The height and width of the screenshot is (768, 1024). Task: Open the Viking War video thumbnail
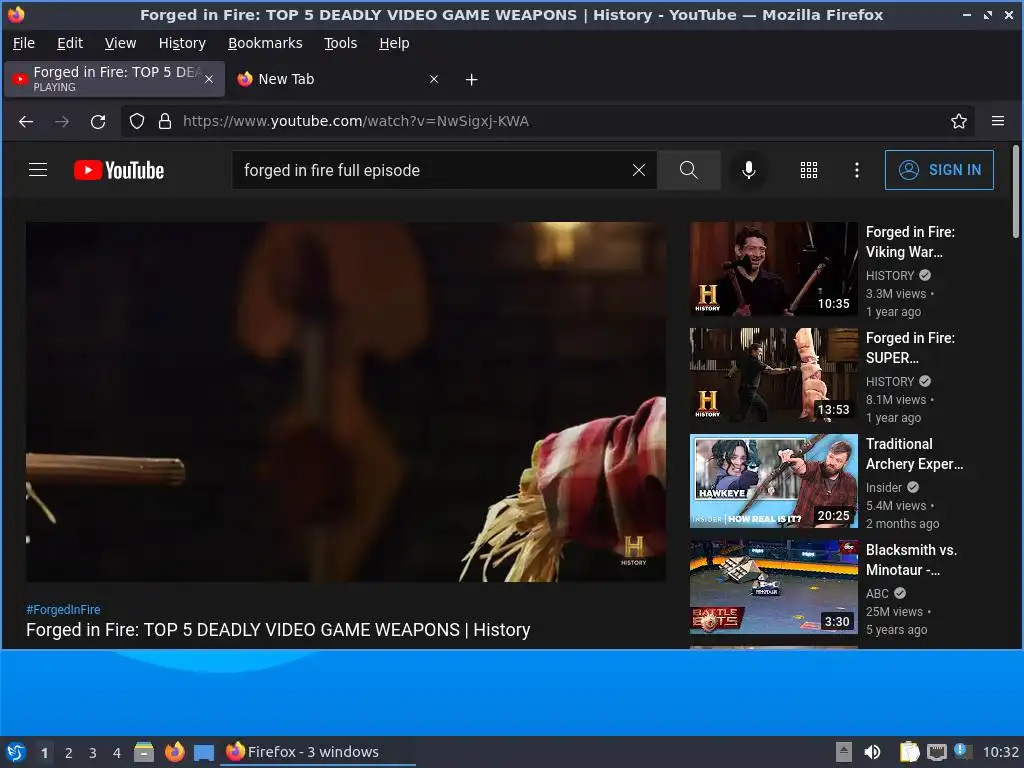tap(773, 269)
